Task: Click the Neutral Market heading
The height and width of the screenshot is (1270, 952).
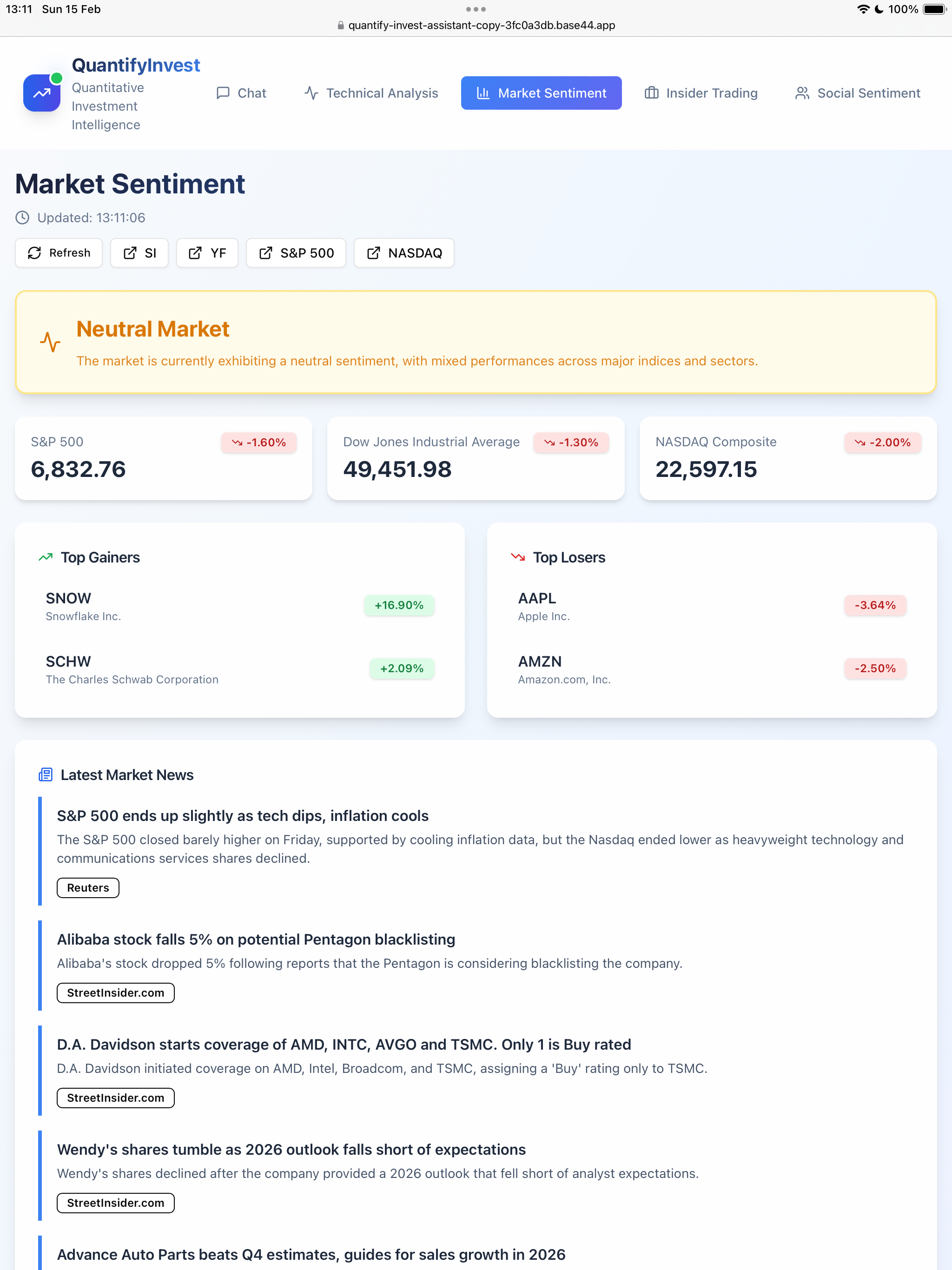Action: 153,329
